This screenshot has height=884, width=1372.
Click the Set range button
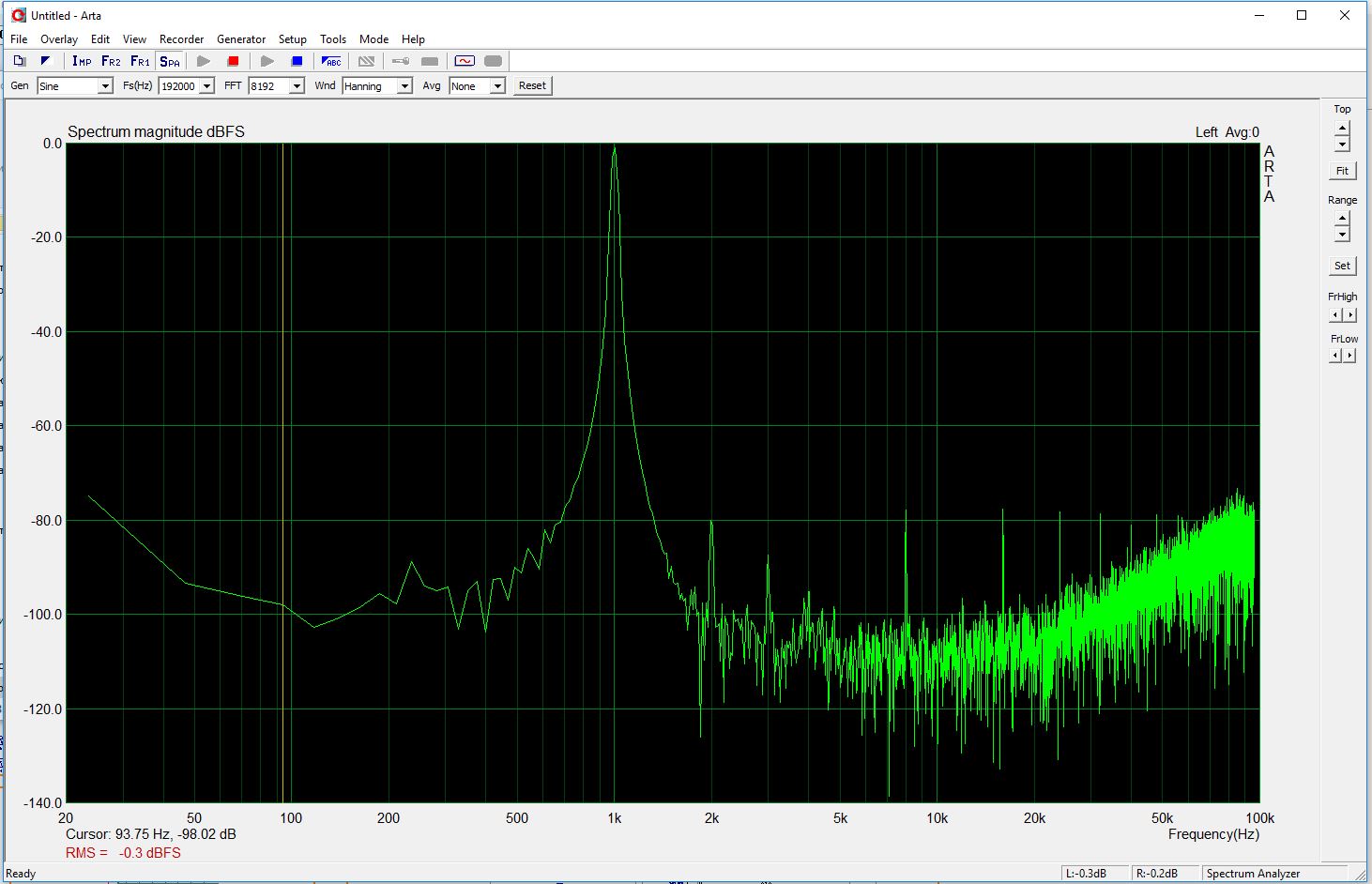(x=1342, y=266)
